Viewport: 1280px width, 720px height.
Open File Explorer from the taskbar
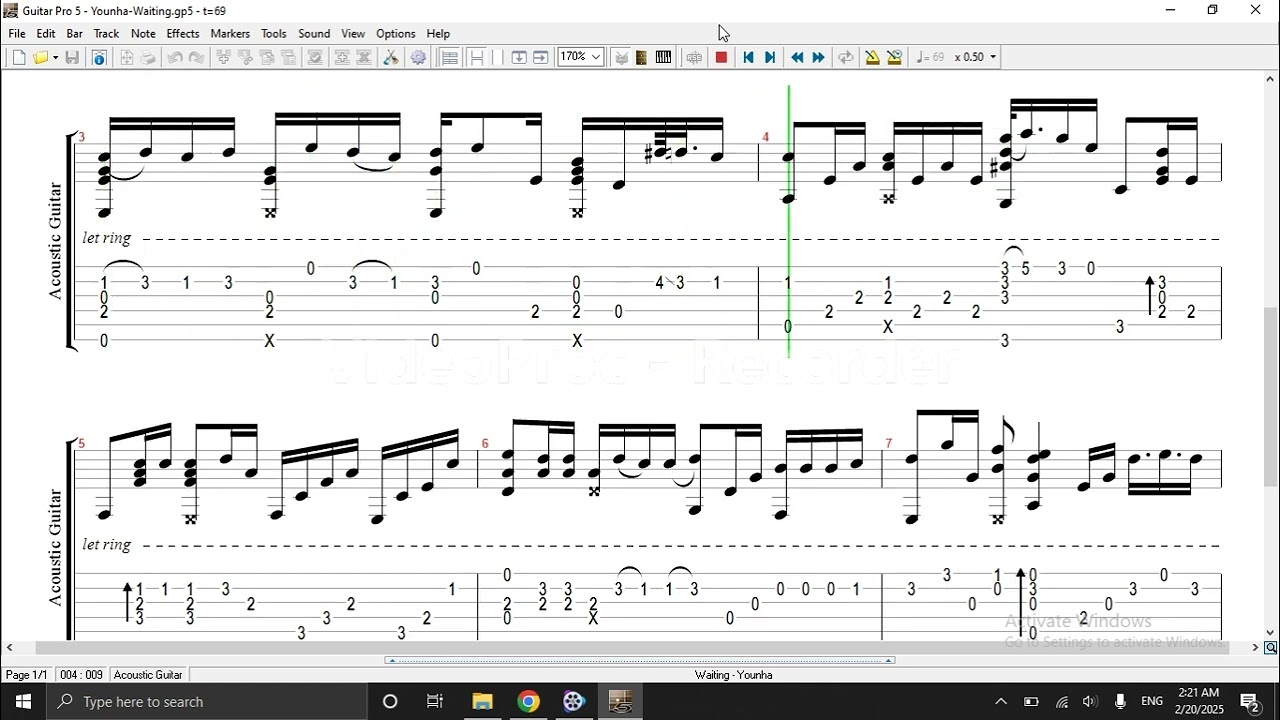(482, 702)
